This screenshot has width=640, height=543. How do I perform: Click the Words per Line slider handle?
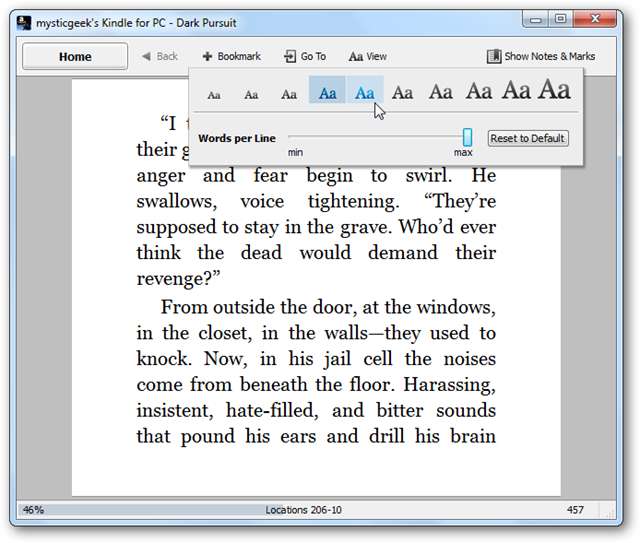pos(467,138)
